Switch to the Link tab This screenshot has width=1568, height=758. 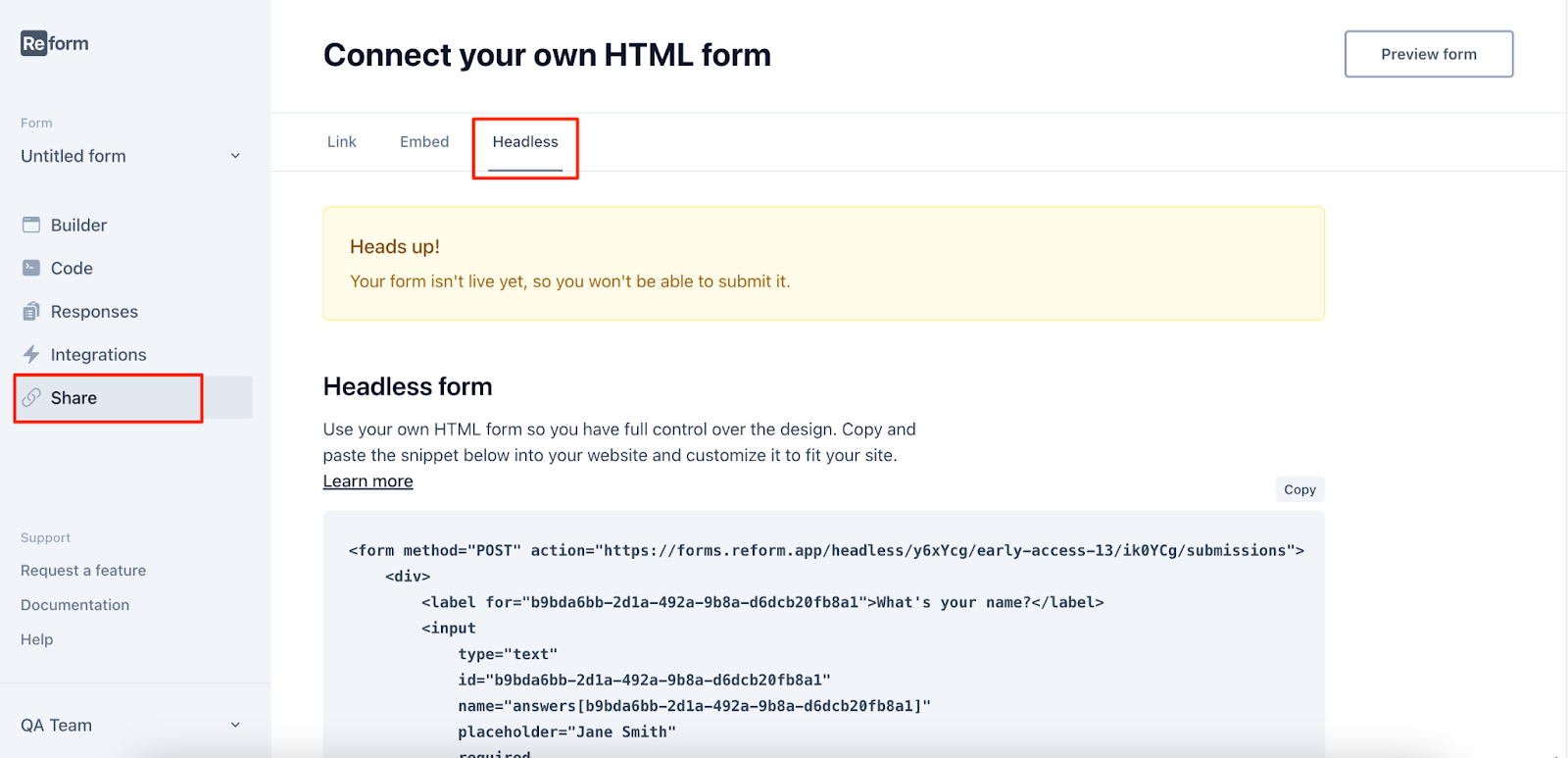(342, 142)
